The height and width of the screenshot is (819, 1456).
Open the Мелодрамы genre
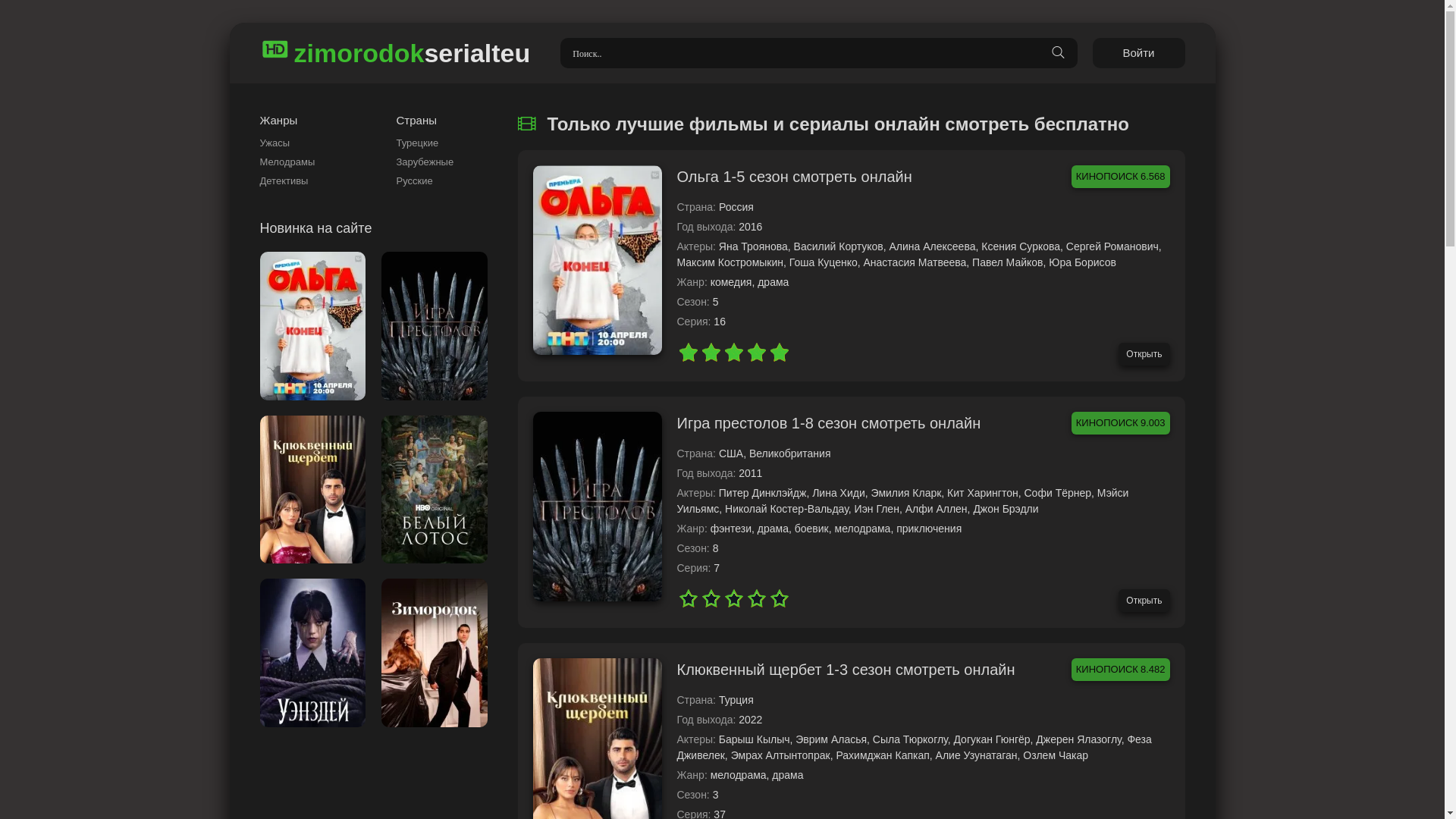coord(287,162)
